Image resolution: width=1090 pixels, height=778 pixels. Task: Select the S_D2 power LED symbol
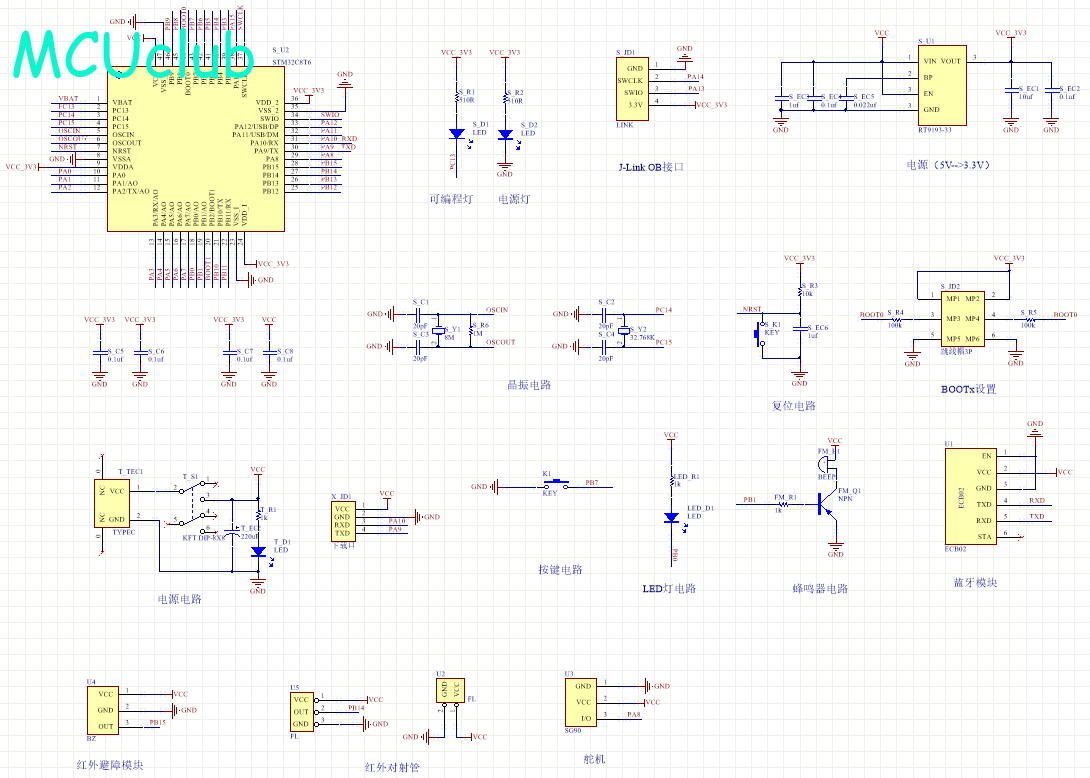pyautogui.click(x=505, y=134)
